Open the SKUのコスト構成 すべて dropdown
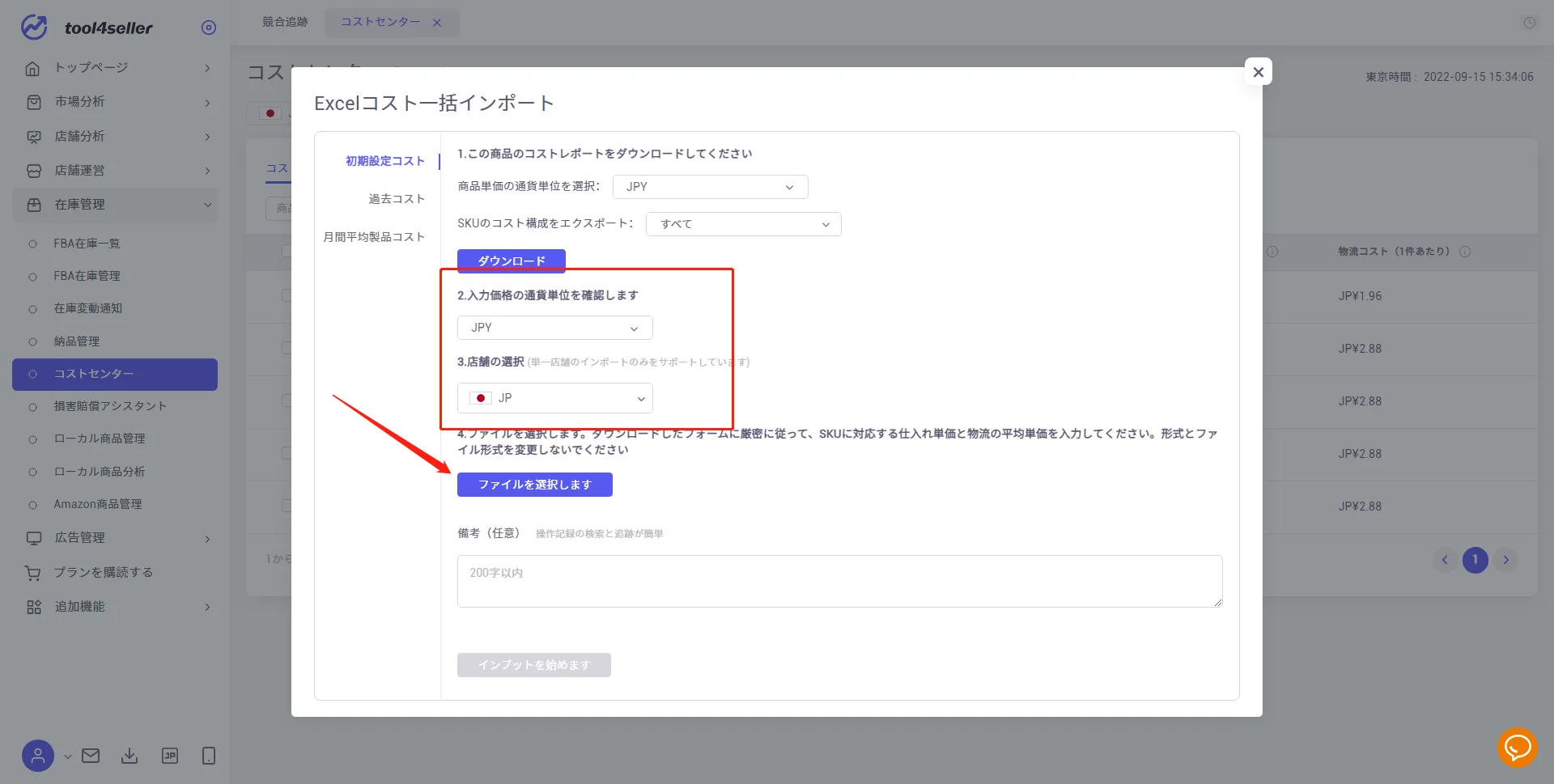The width and height of the screenshot is (1554, 784). (x=743, y=224)
